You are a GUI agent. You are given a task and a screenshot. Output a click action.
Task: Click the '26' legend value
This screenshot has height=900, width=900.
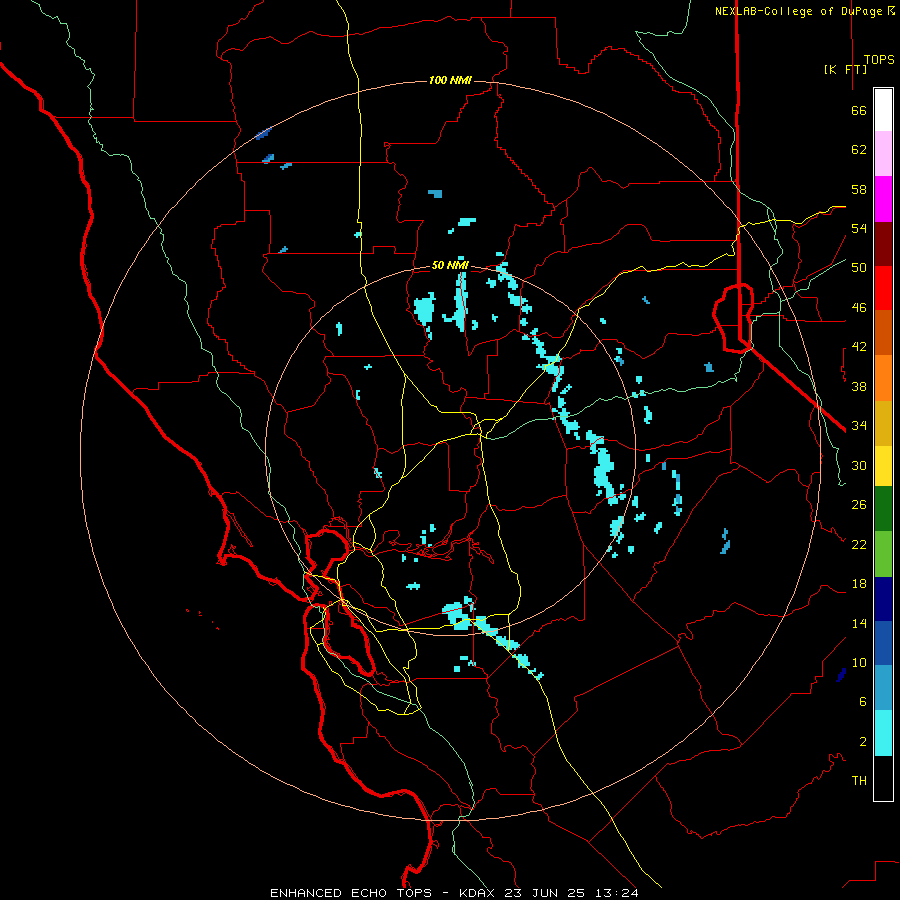[x=859, y=505]
